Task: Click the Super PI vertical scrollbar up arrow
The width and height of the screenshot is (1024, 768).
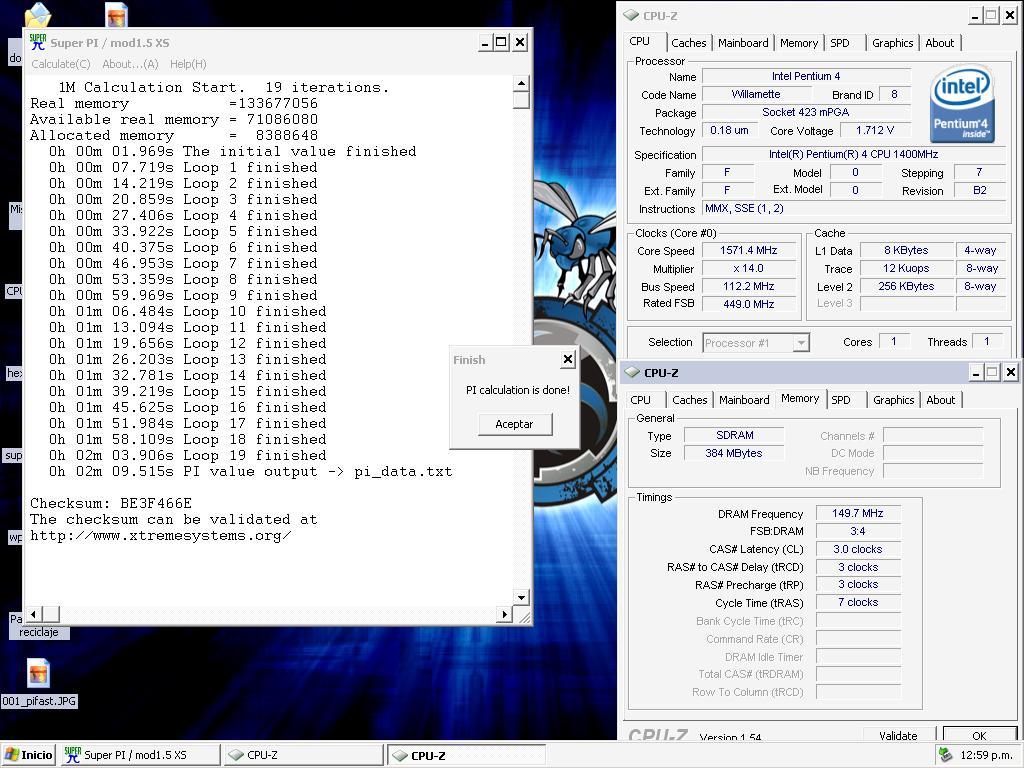Action: click(521, 83)
